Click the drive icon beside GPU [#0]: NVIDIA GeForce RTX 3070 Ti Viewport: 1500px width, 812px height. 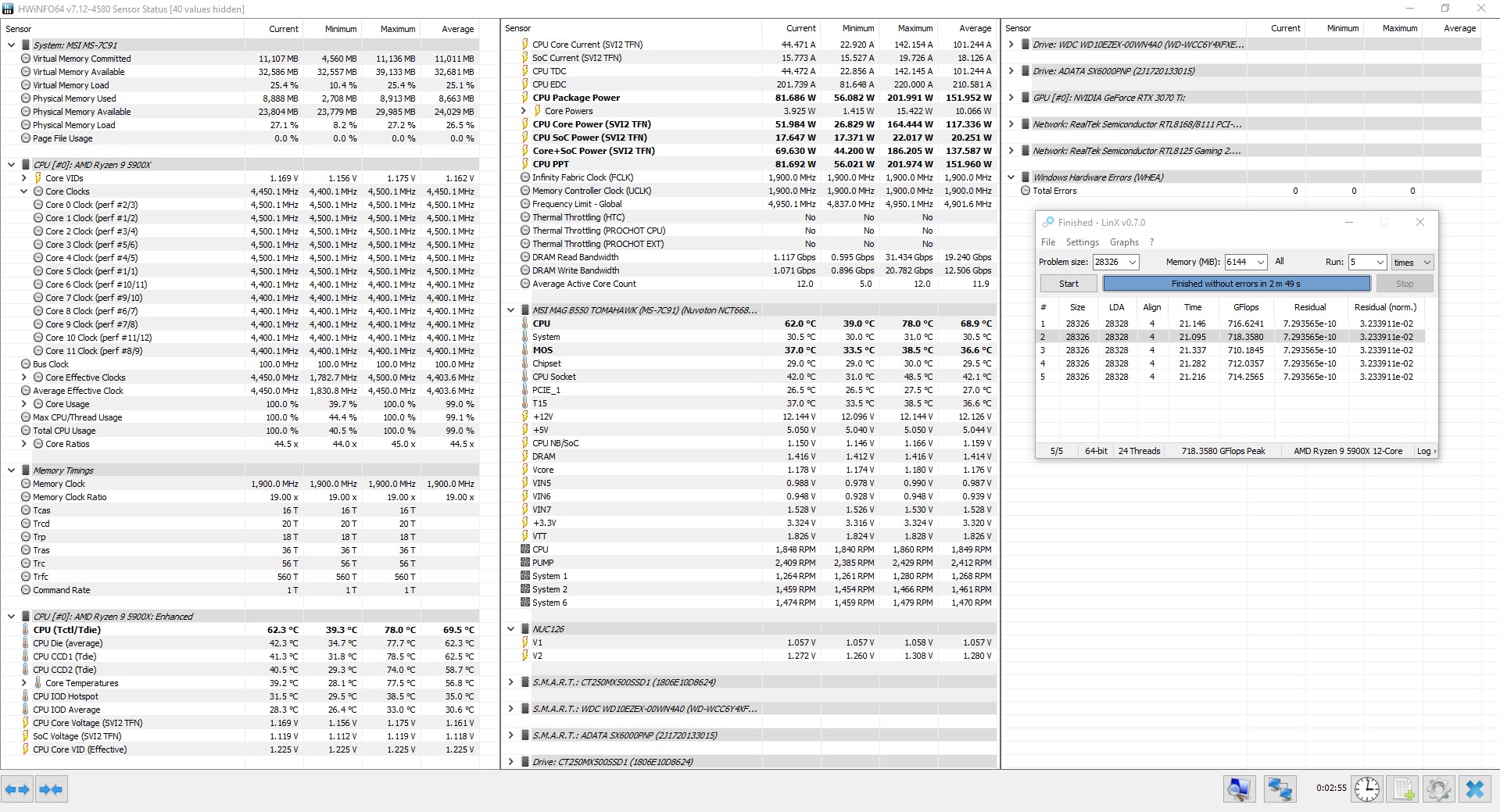point(1025,98)
